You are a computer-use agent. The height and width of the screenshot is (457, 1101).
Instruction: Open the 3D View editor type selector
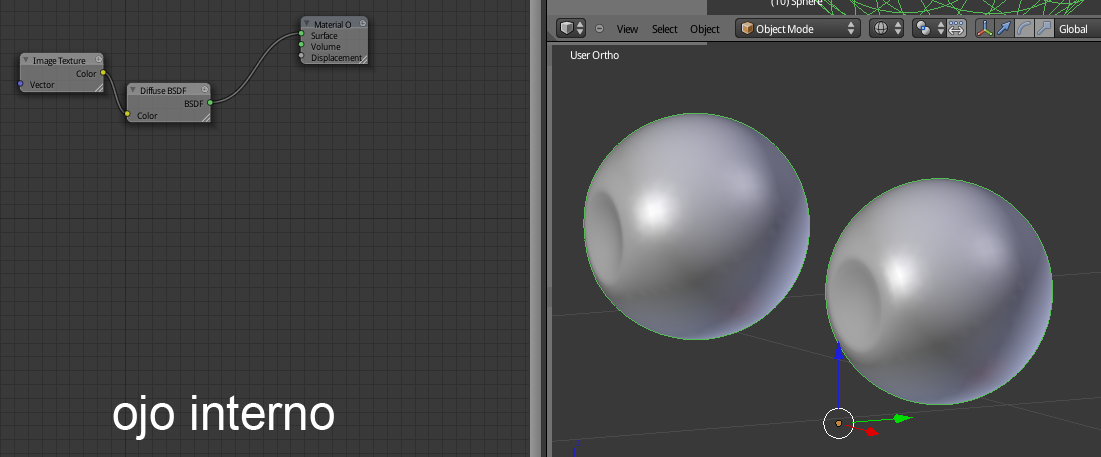pos(570,29)
